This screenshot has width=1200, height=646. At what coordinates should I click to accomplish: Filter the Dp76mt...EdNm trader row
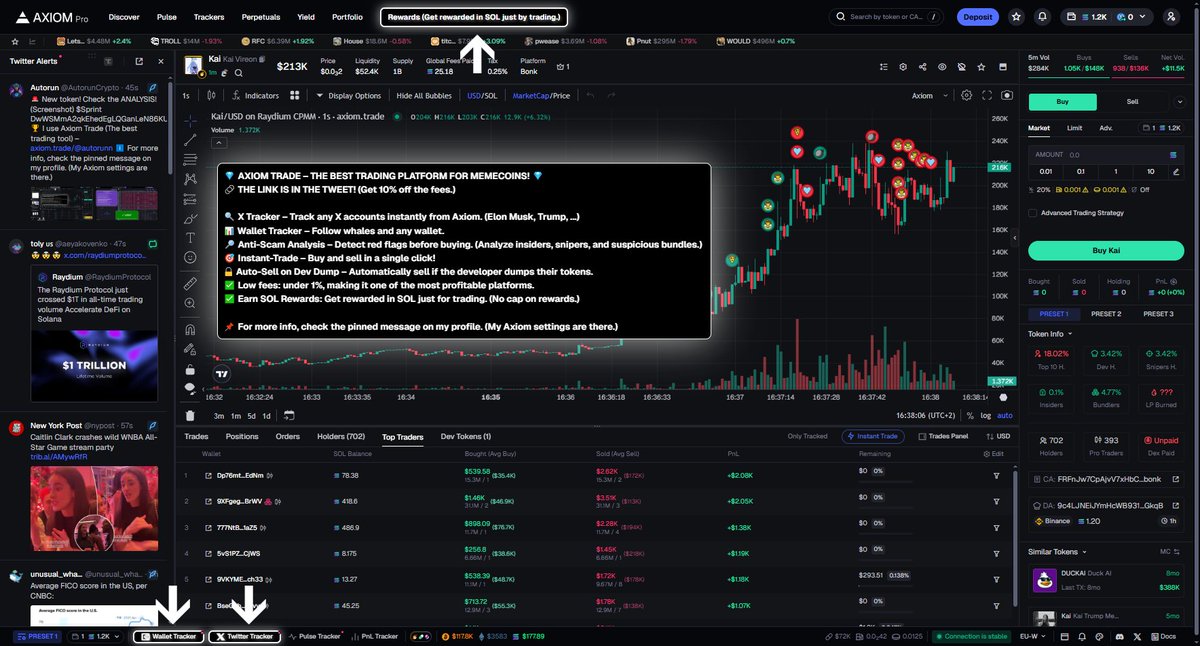(996, 475)
